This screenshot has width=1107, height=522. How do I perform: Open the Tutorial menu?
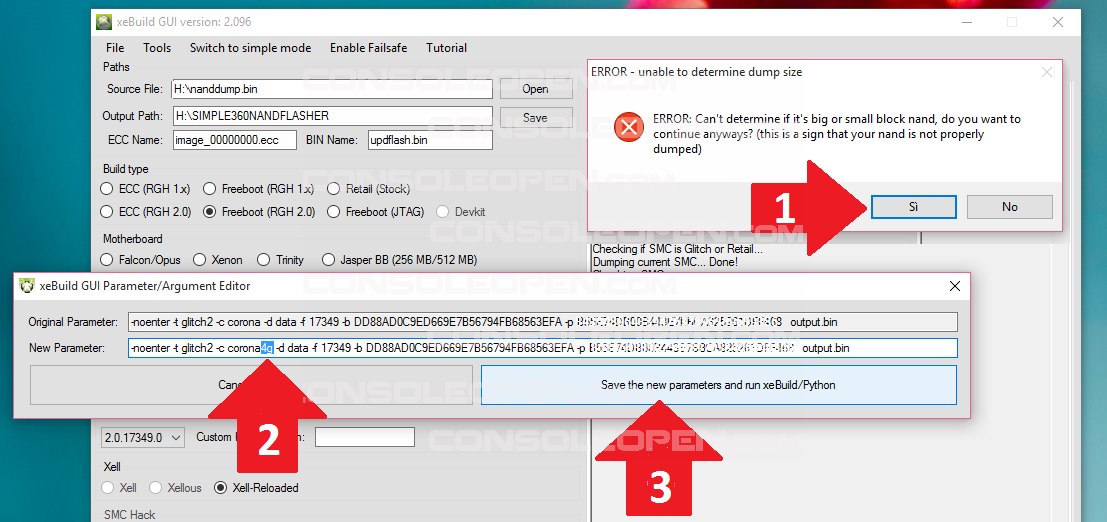[446, 48]
